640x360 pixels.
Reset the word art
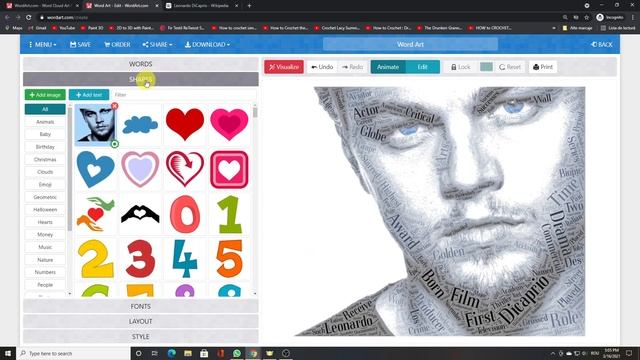coord(510,67)
